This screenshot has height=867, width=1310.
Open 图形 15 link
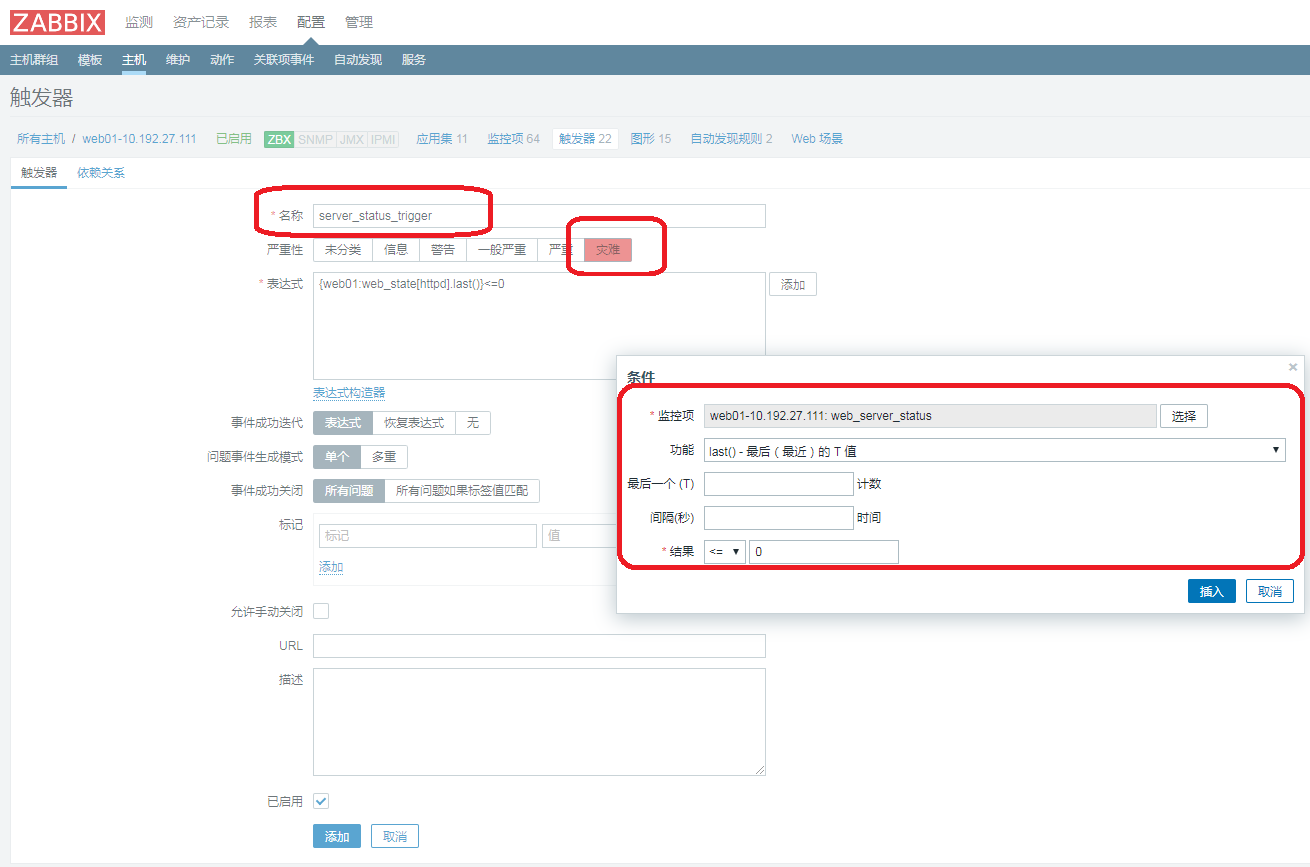[651, 139]
